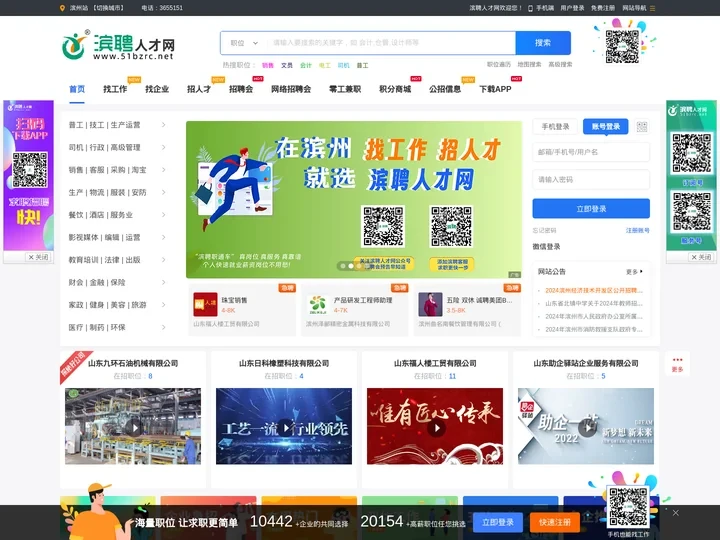Screen dimensions: 720x540
Task: Click 更多 next to 网站公告
Action: 635,272
